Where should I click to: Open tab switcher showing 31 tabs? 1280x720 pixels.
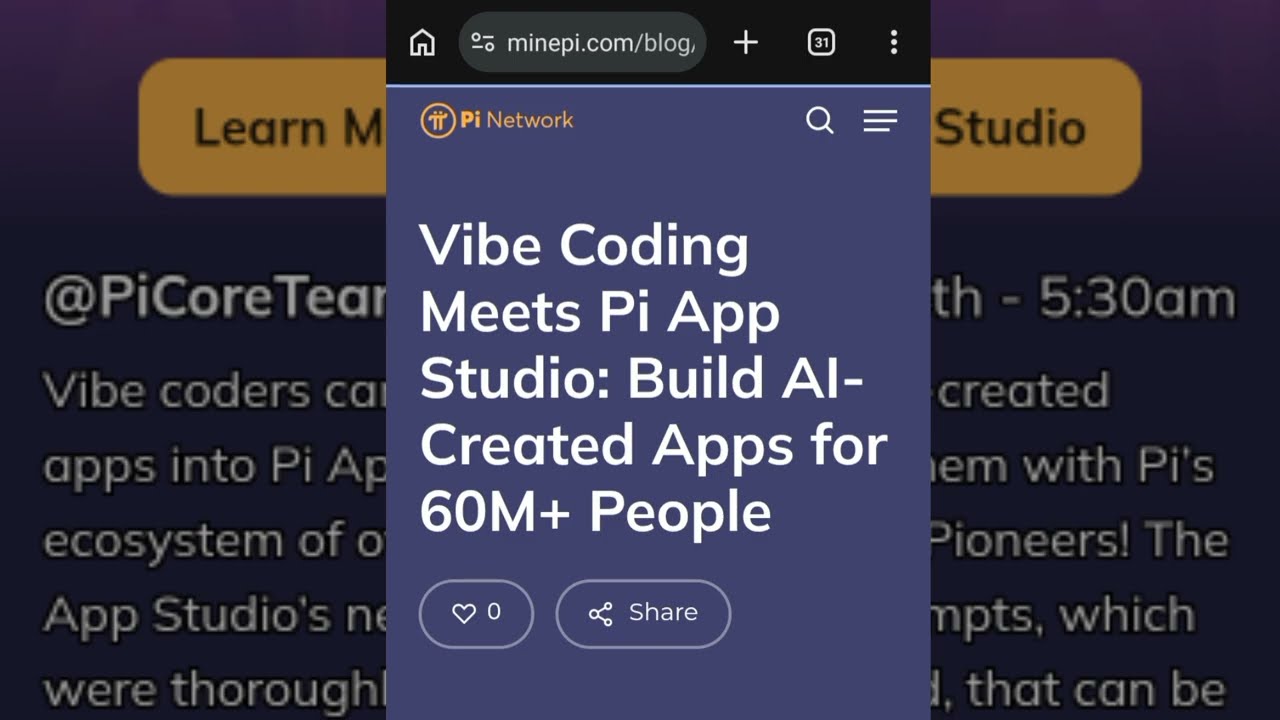click(821, 42)
